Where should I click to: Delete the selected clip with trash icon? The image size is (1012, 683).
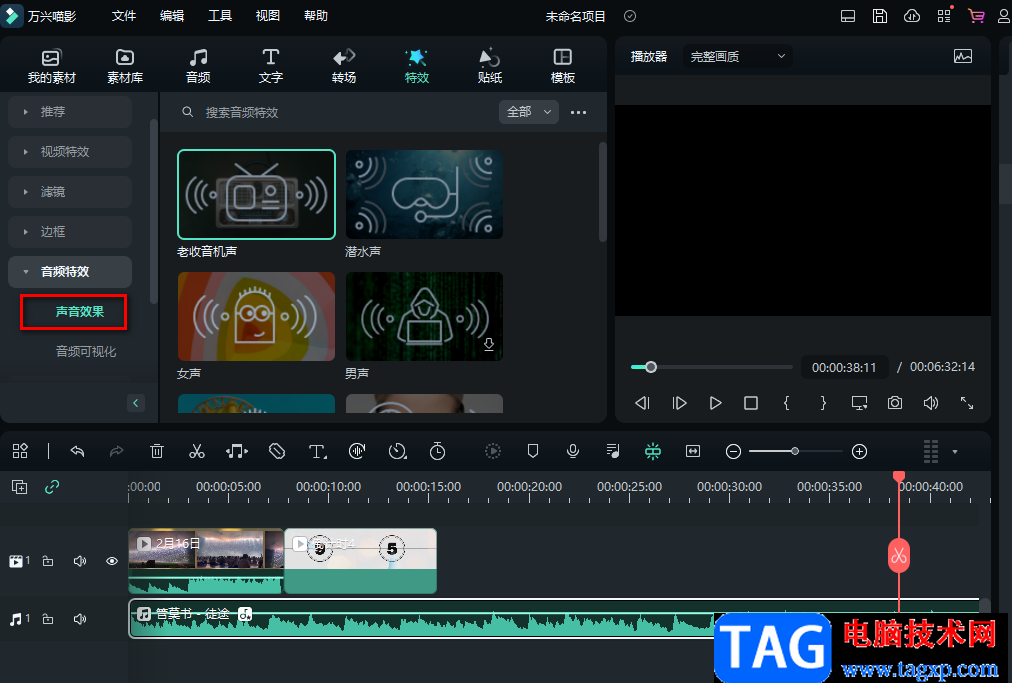click(x=157, y=451)
